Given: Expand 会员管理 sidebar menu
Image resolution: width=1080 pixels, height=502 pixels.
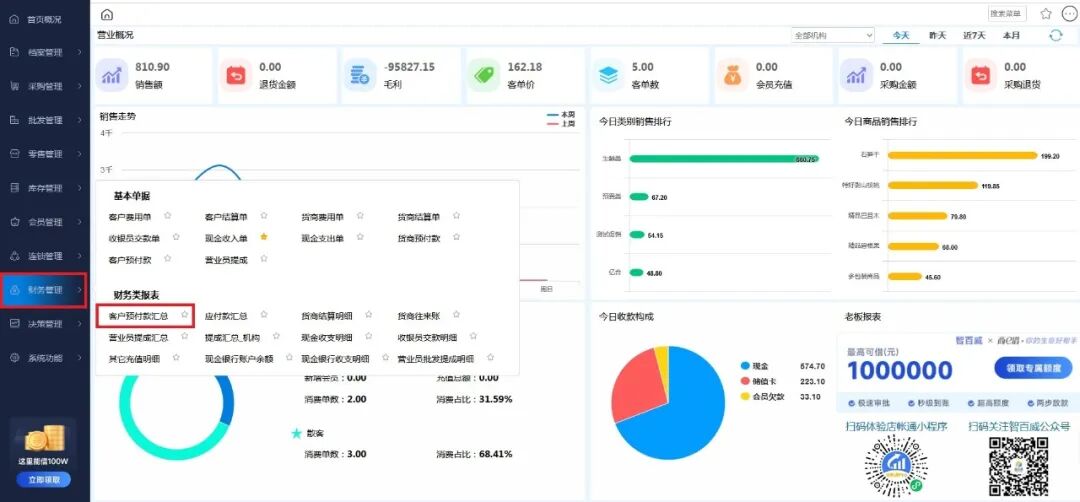Looking at the screenshot, I should pos(45,222).
